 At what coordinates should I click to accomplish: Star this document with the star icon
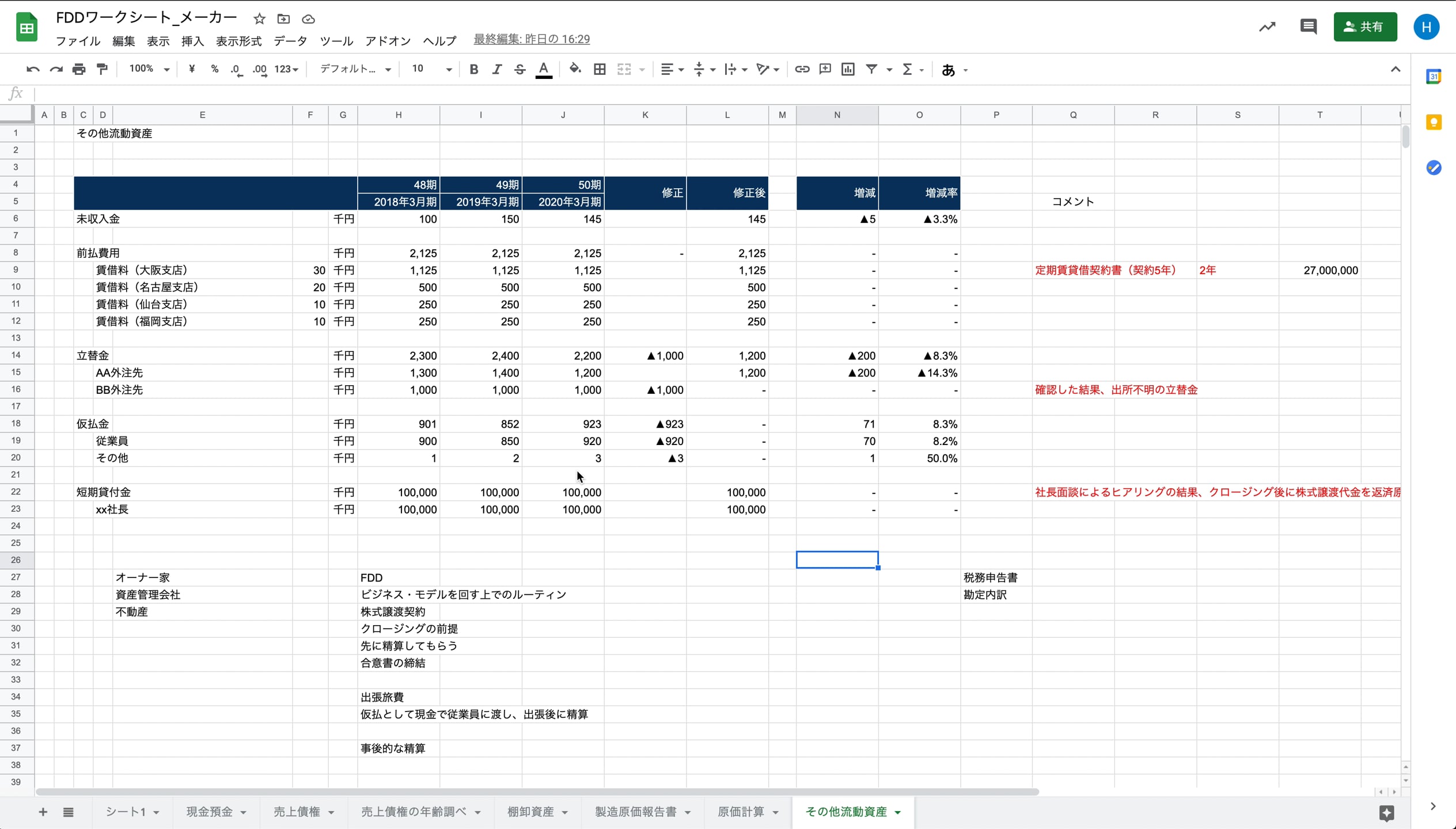point(259,19)
